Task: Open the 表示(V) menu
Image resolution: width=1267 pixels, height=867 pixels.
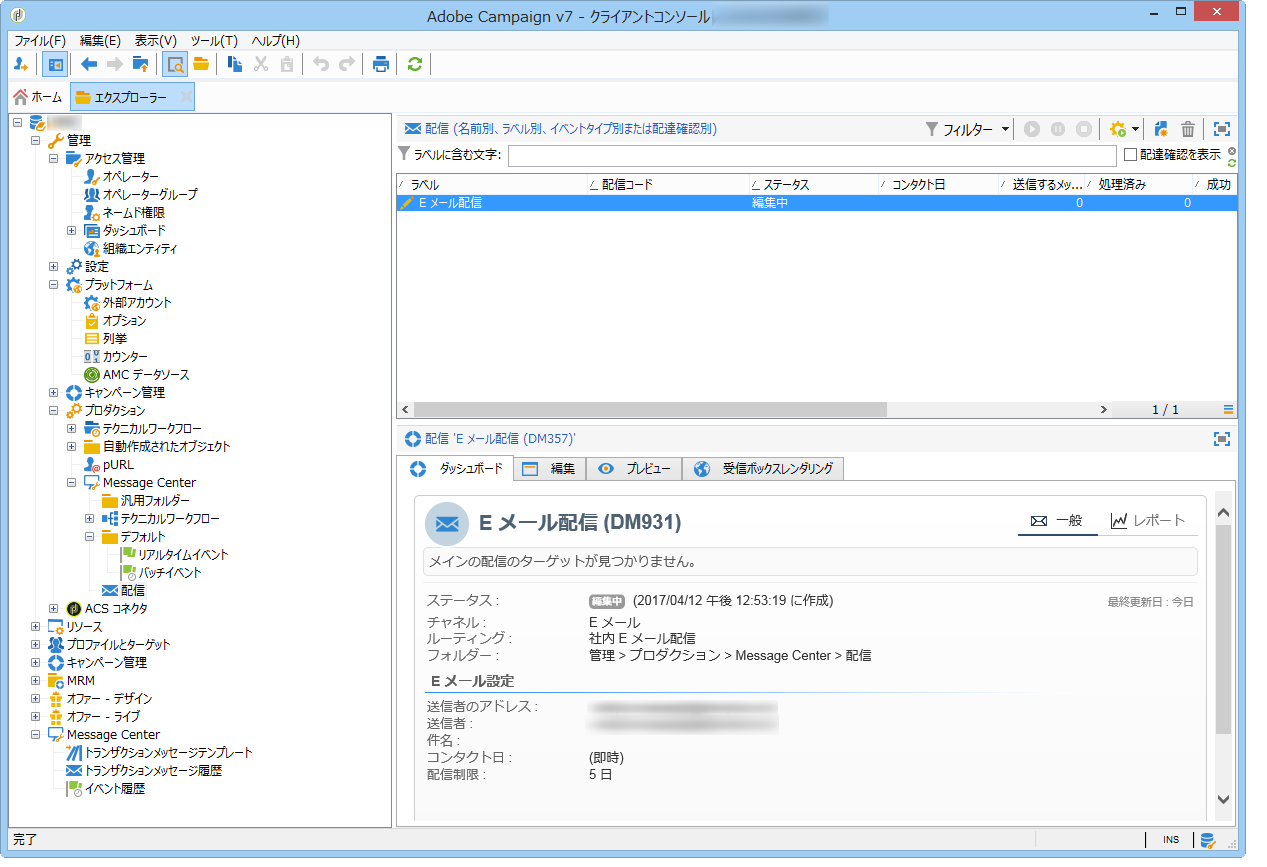Action: (156, 41)
